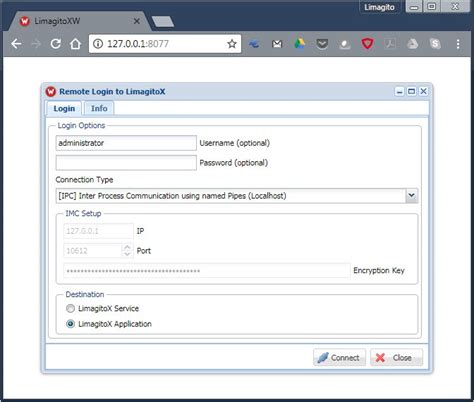Click the blue wave extension icon
Image resolution: width=474 pixels, height=402 pixels.
(254, 44)
